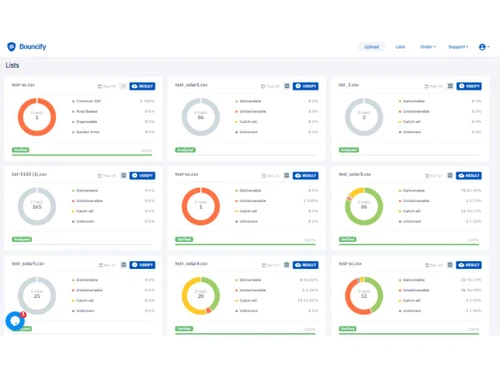
Task: Click trash icon on test_solar5.csv 25-email card
Action: (x=124, y=265)
